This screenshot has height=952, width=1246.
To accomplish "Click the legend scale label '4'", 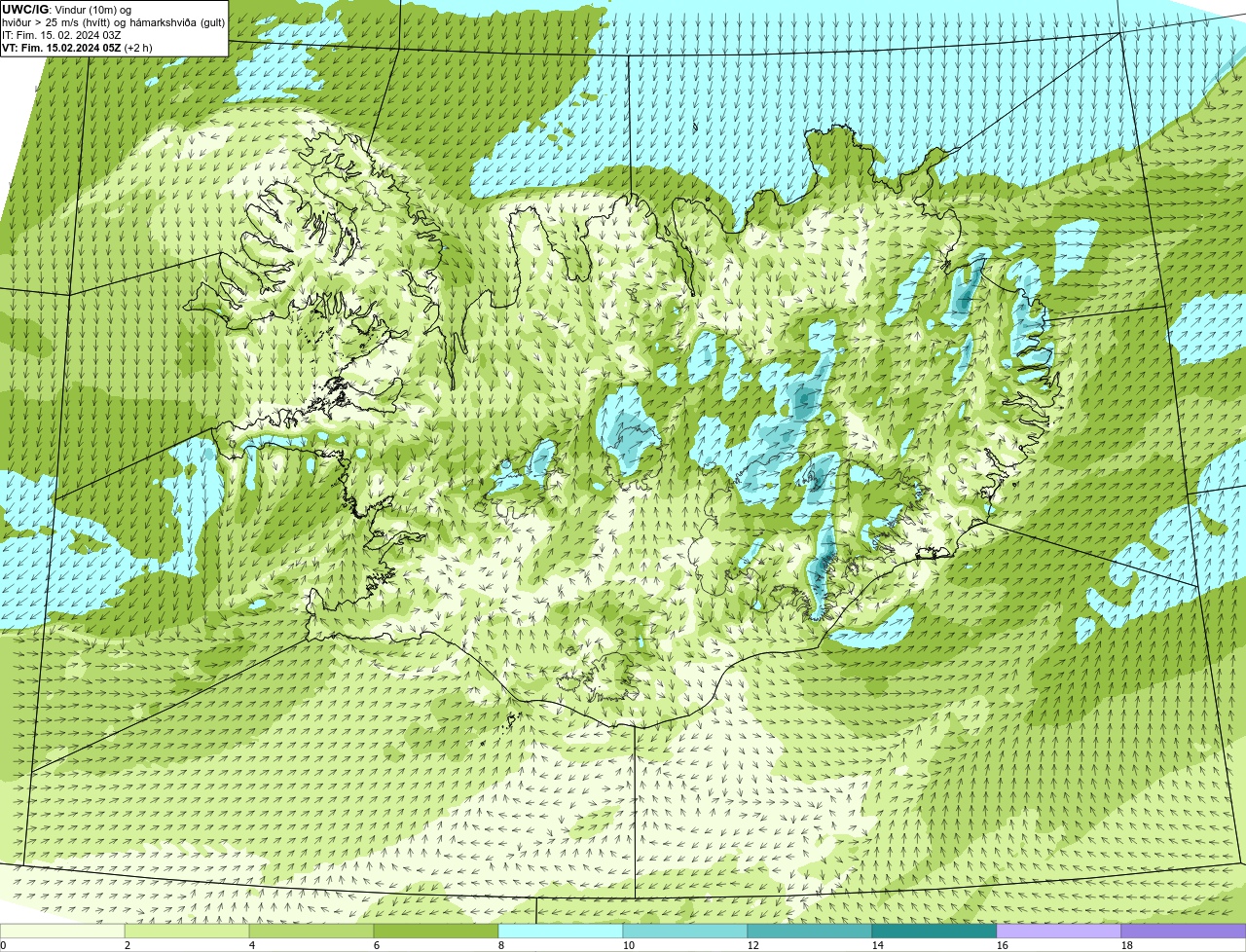I will tap(252, 945).
